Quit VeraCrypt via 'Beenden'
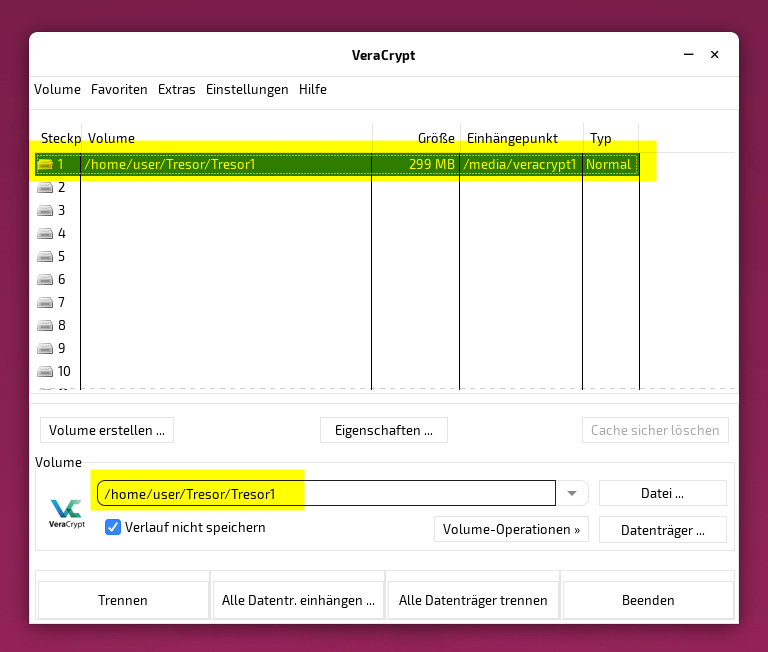This screenshot has width=768, height=652. click(x=648, y=600)
